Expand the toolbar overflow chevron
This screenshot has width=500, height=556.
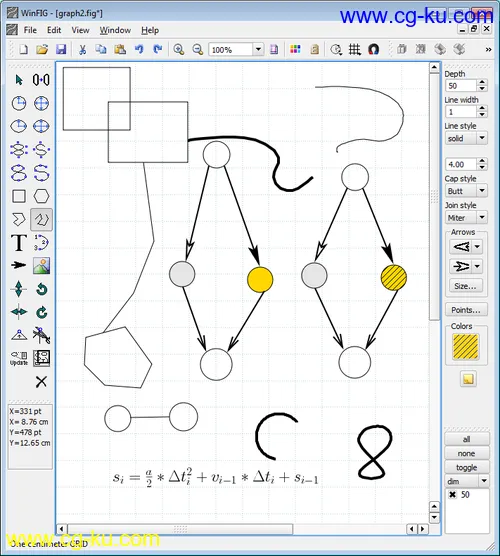tap(488, 50)
